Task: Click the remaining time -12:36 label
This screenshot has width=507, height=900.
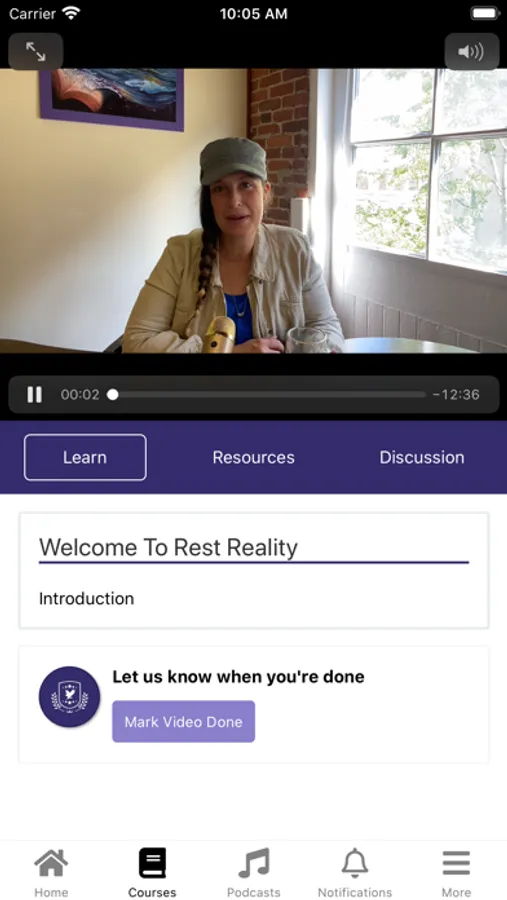Action: (456, 394)
